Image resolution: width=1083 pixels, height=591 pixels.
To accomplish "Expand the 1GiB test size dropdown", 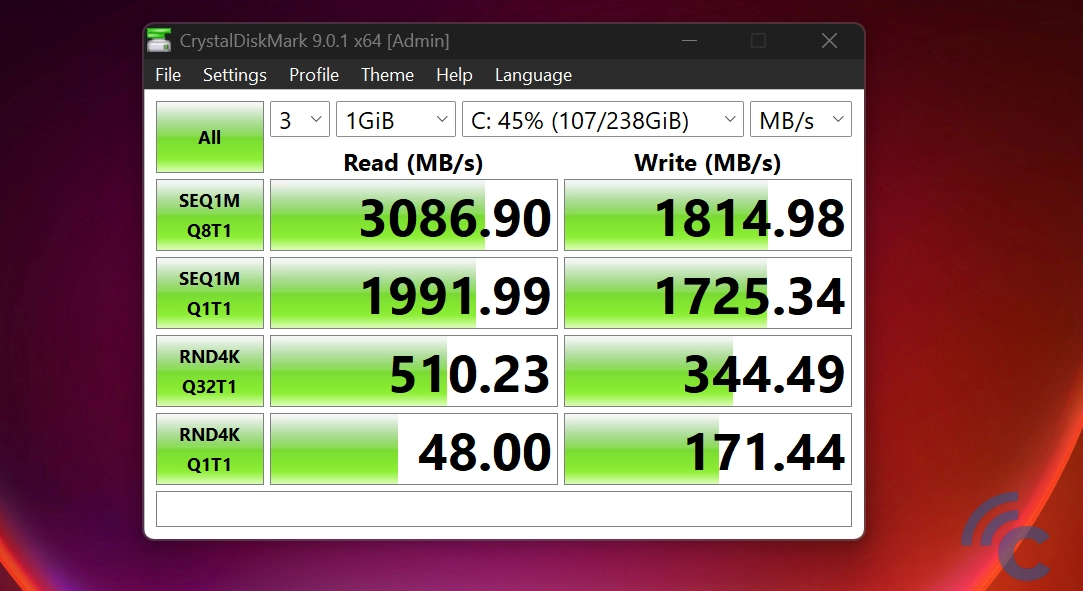I will 395,121.
